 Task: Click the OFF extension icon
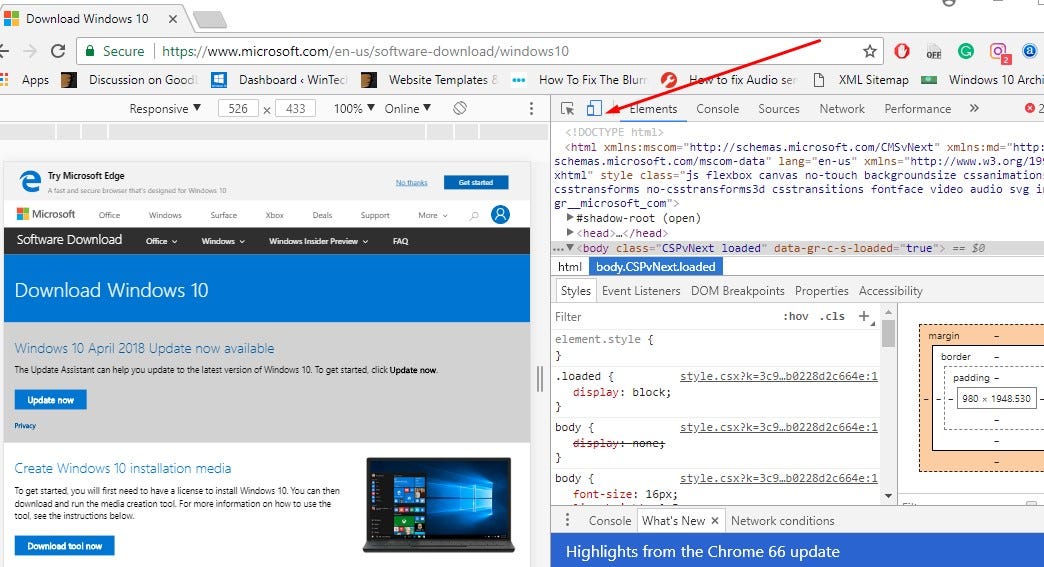click(933, 52)
